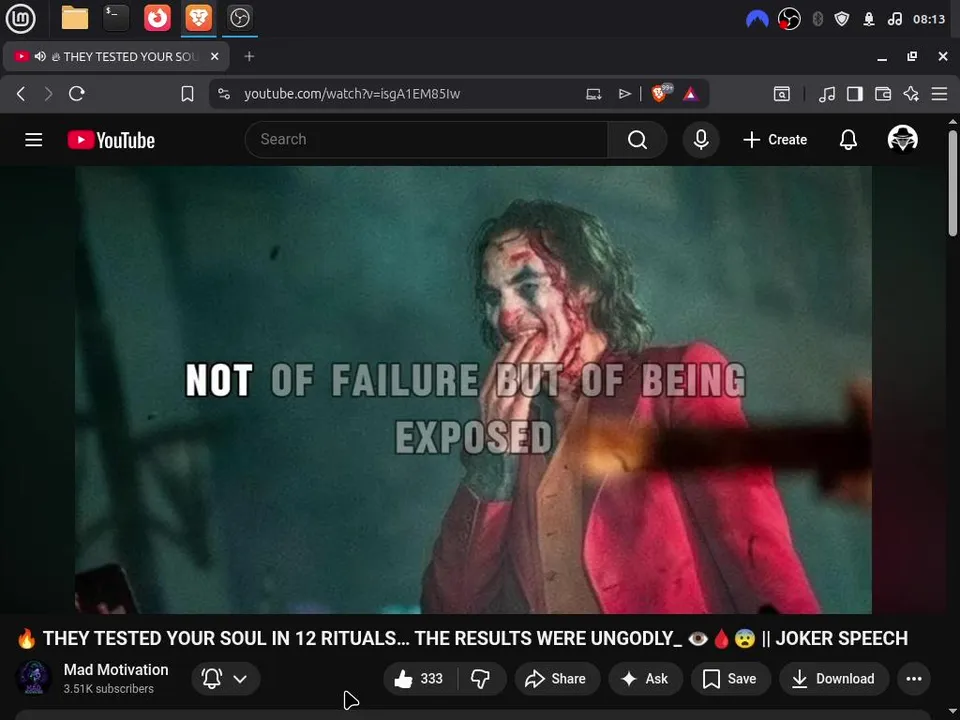Select the THEY TESTED YOUR SOUL browser tab

116,56
